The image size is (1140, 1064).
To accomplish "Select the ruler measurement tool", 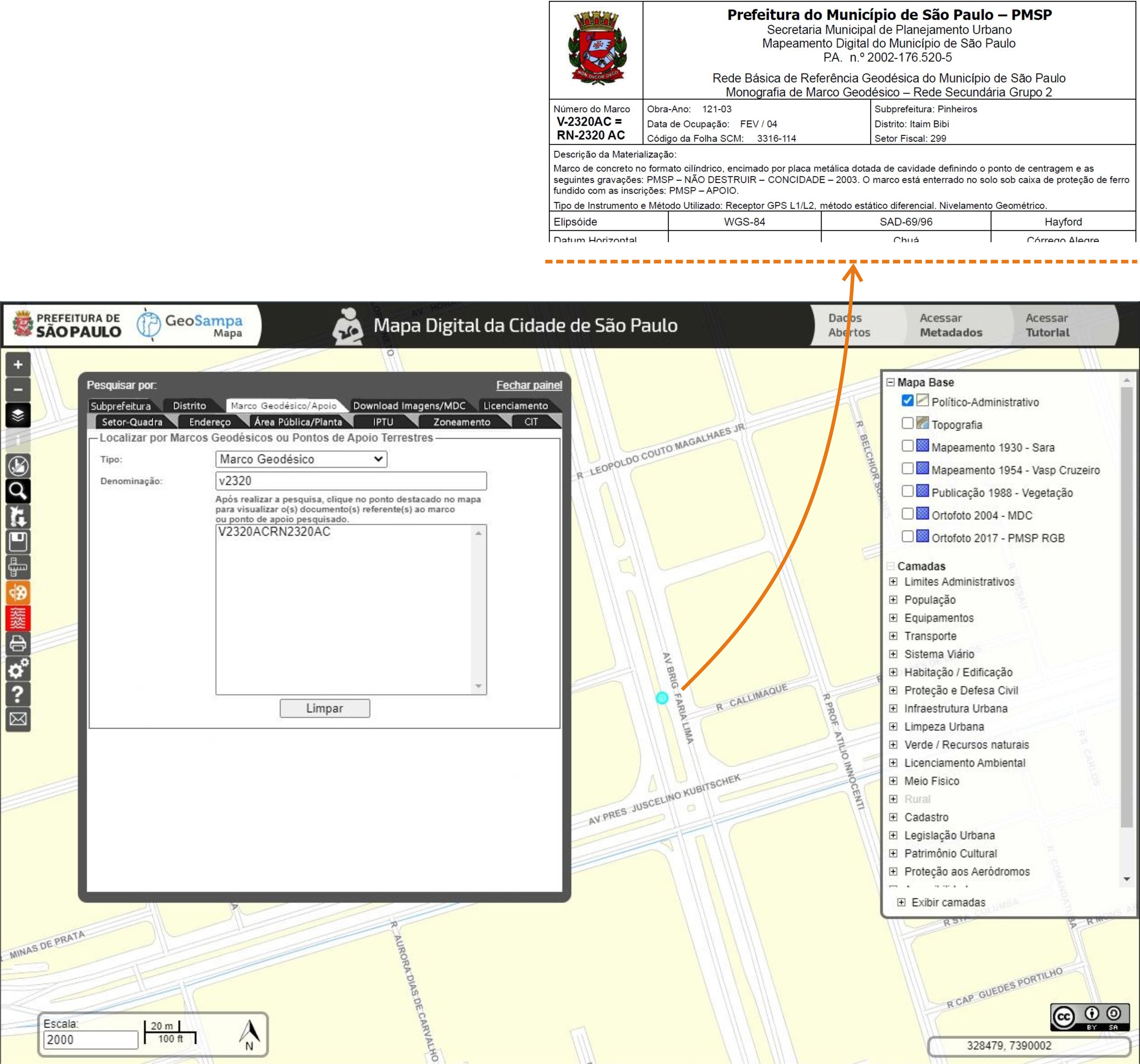I will click(18, 567).
